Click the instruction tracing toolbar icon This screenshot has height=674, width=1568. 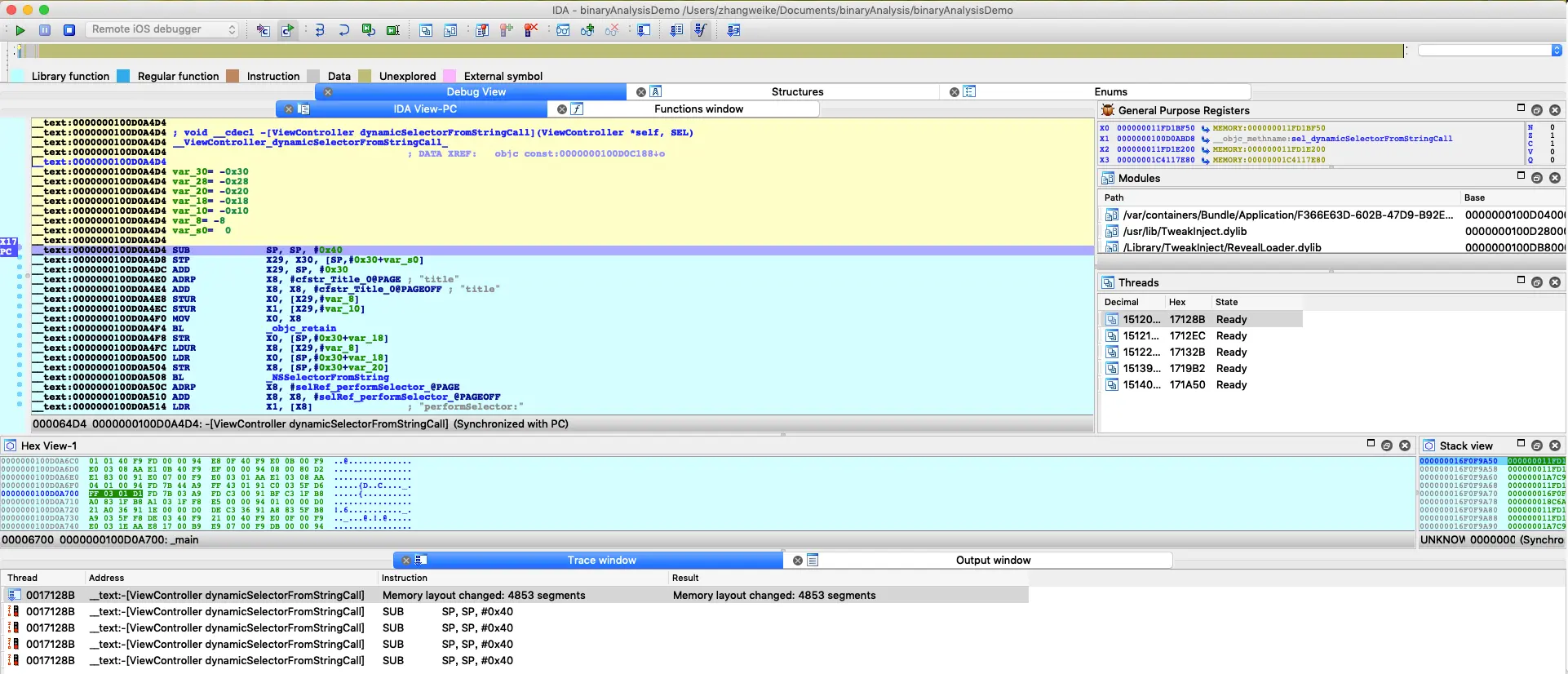[676, 30]
